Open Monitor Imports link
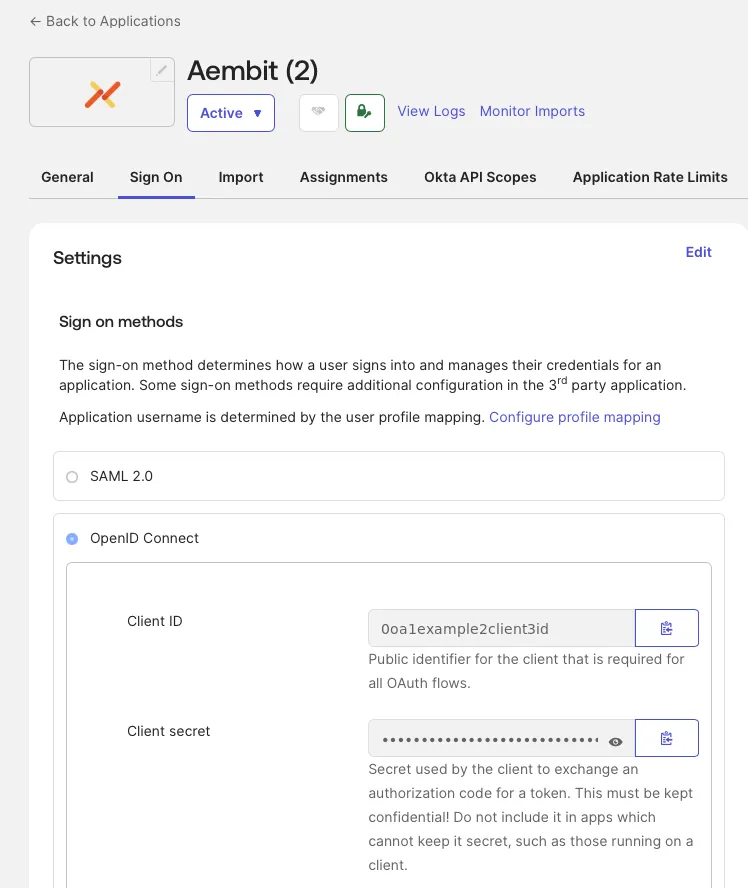 (532, 111)
